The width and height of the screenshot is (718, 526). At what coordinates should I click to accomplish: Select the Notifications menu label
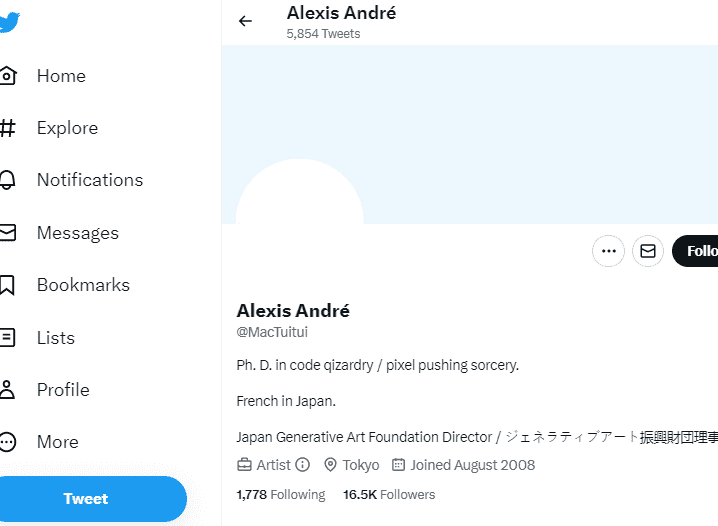coord(90,180)
